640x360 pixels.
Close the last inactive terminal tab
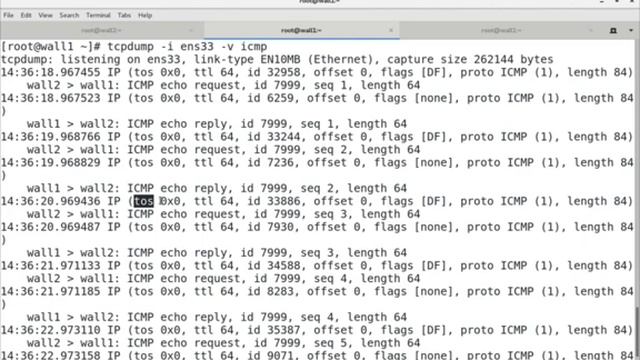[x=590, y=30]
